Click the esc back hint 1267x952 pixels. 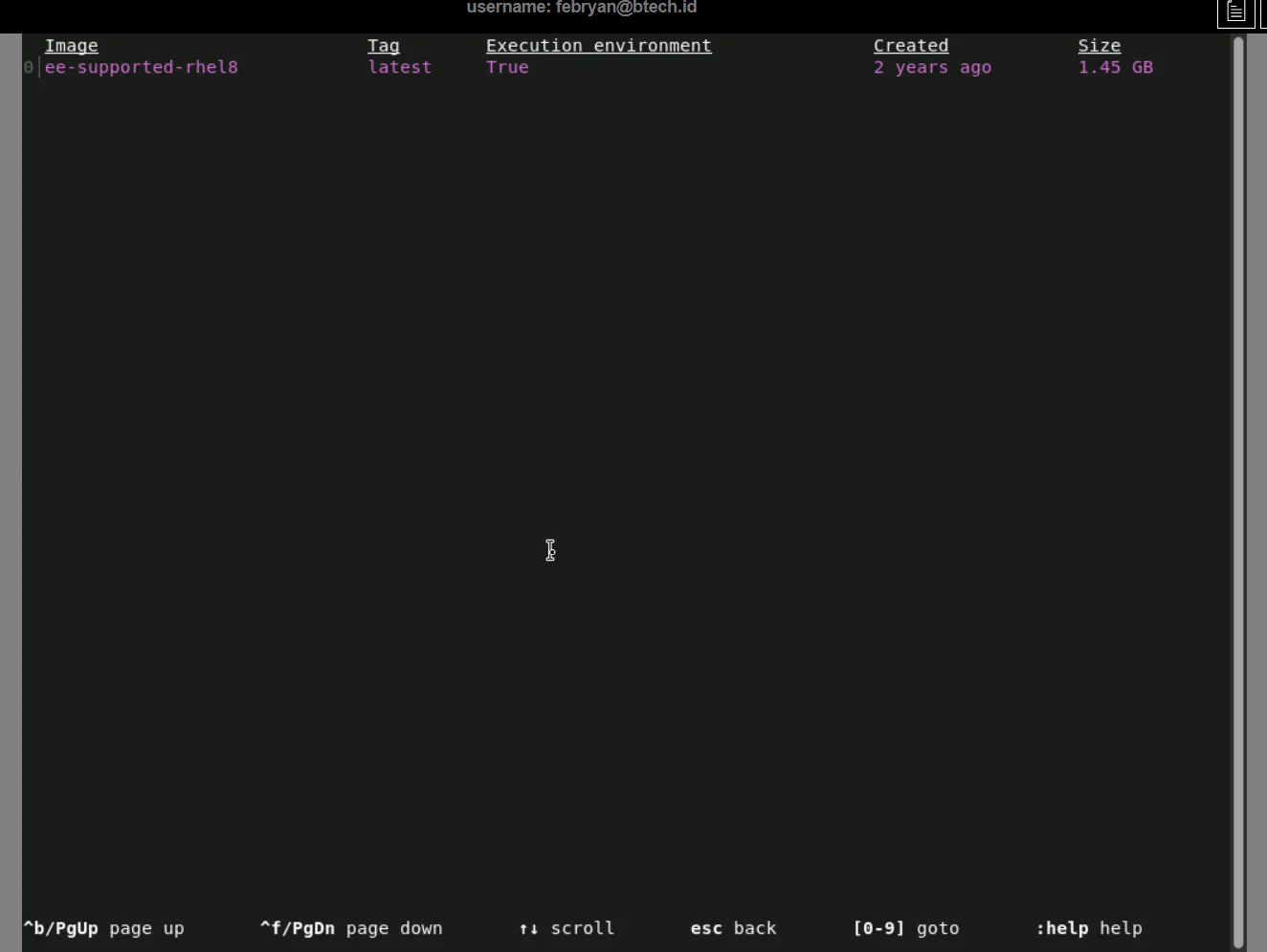733,928
